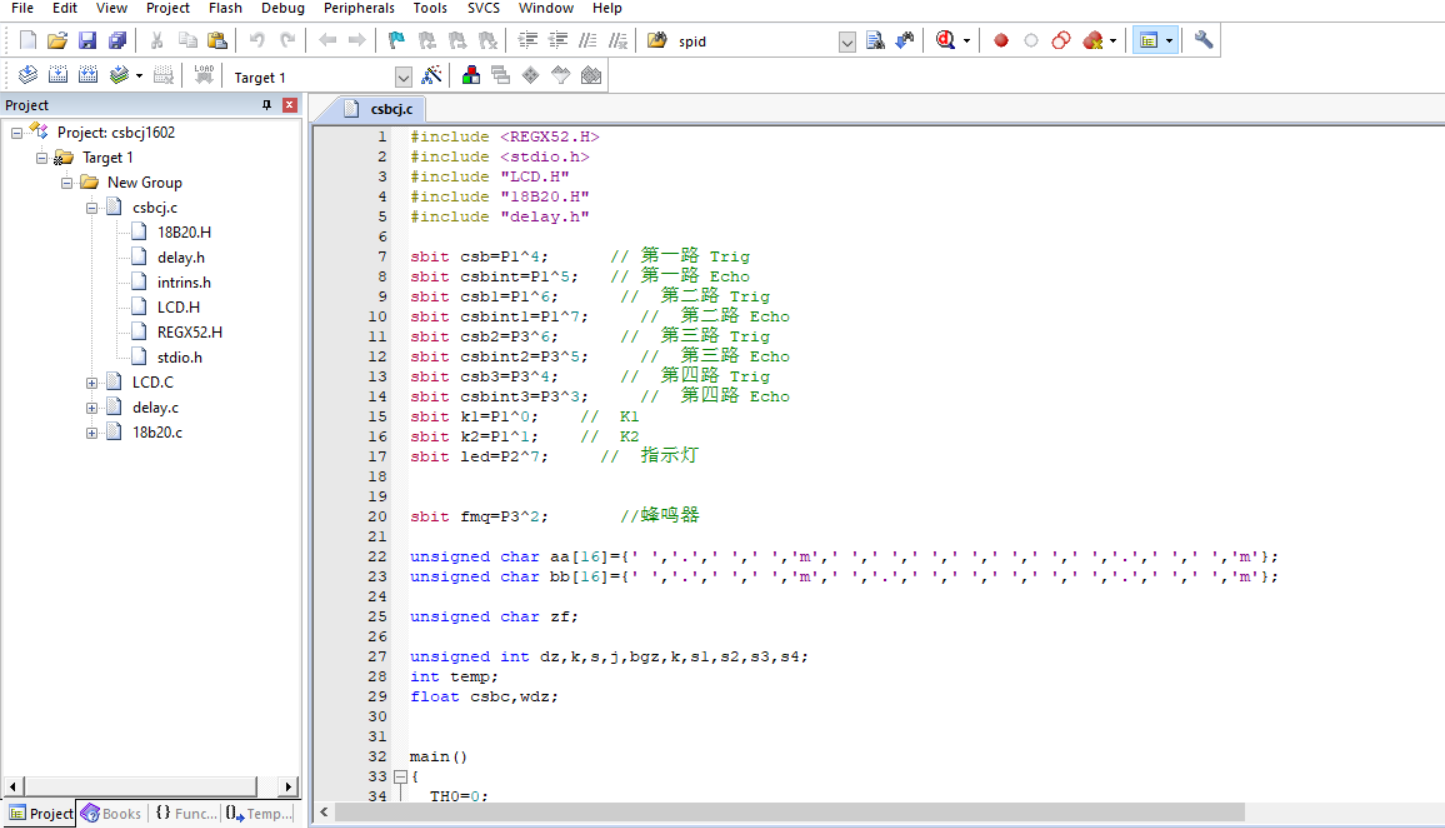The image size is (1445, 828).
Task: Insert a bookmark with the blue flag icon
Action: point(396,40)
